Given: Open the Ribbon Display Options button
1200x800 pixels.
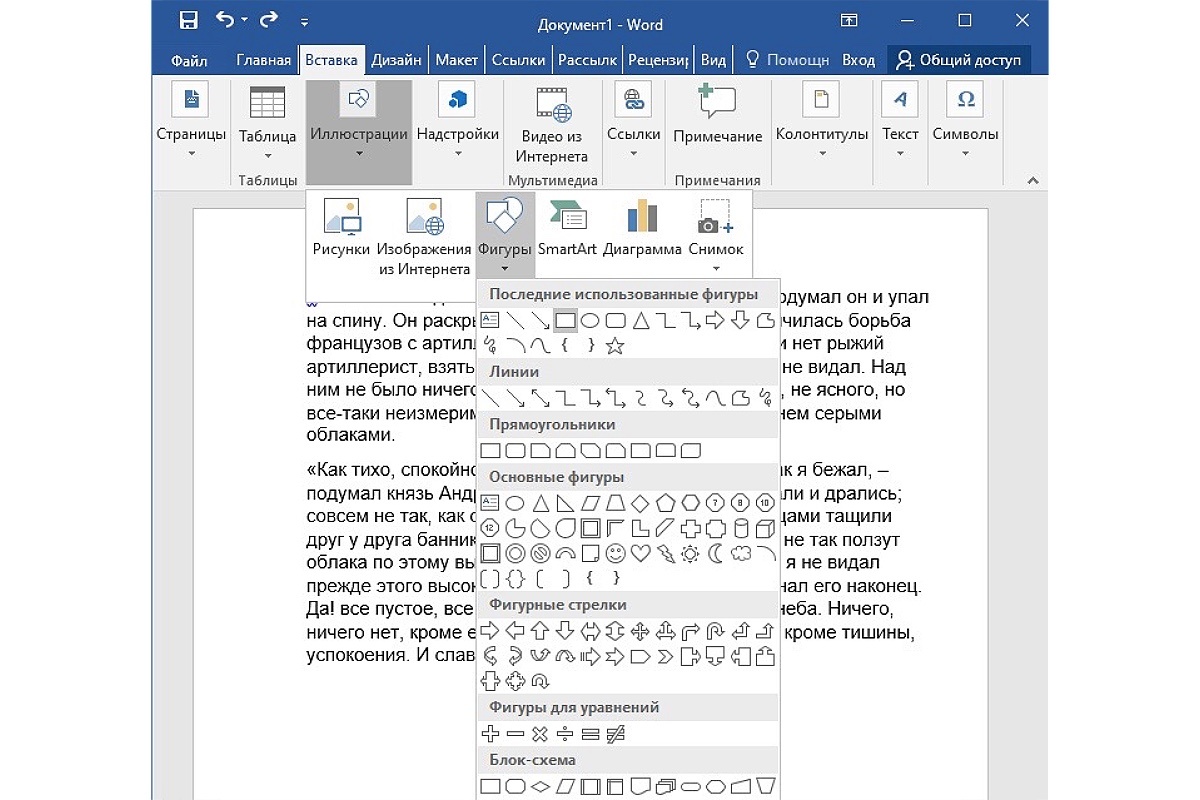Looking at the screenshot, I should coord(849,21).
